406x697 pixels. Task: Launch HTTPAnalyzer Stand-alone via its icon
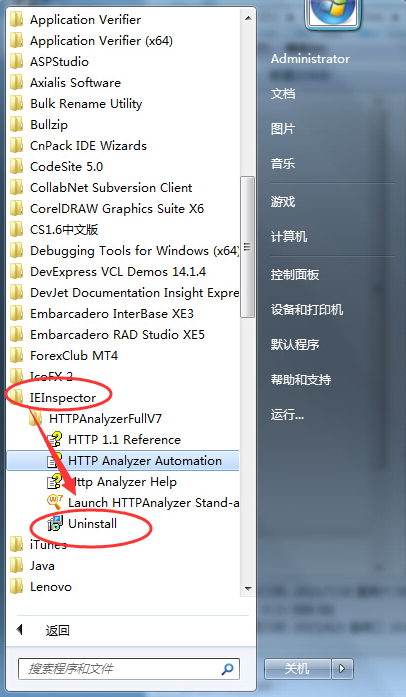[x=55, y=502]
